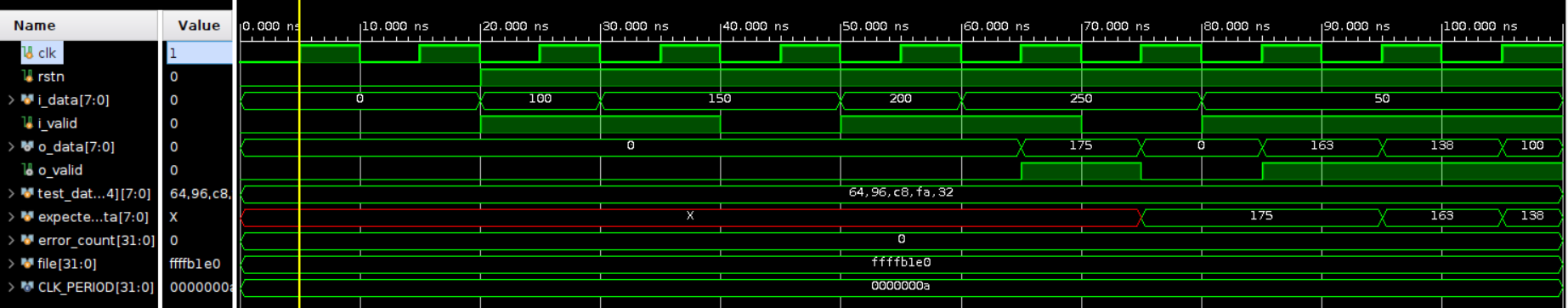This screenshot has height=308, width=1568.
Task: Expand the test_data array signal
Action: click(x=11, y=193)
